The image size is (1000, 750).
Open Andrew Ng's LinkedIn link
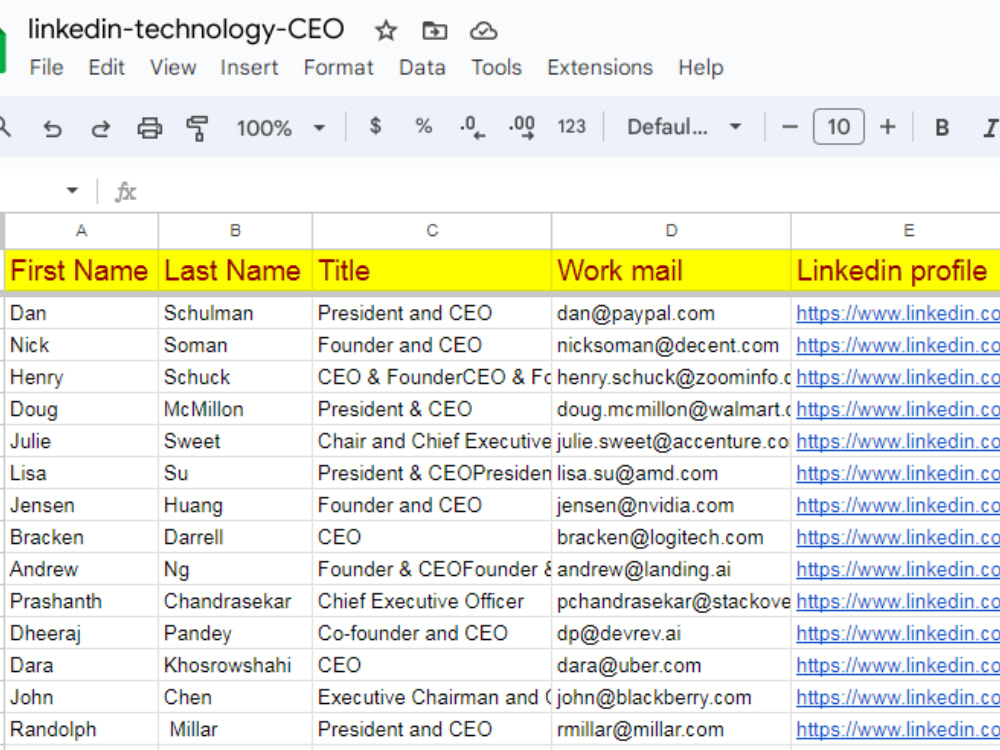point(897,570)
